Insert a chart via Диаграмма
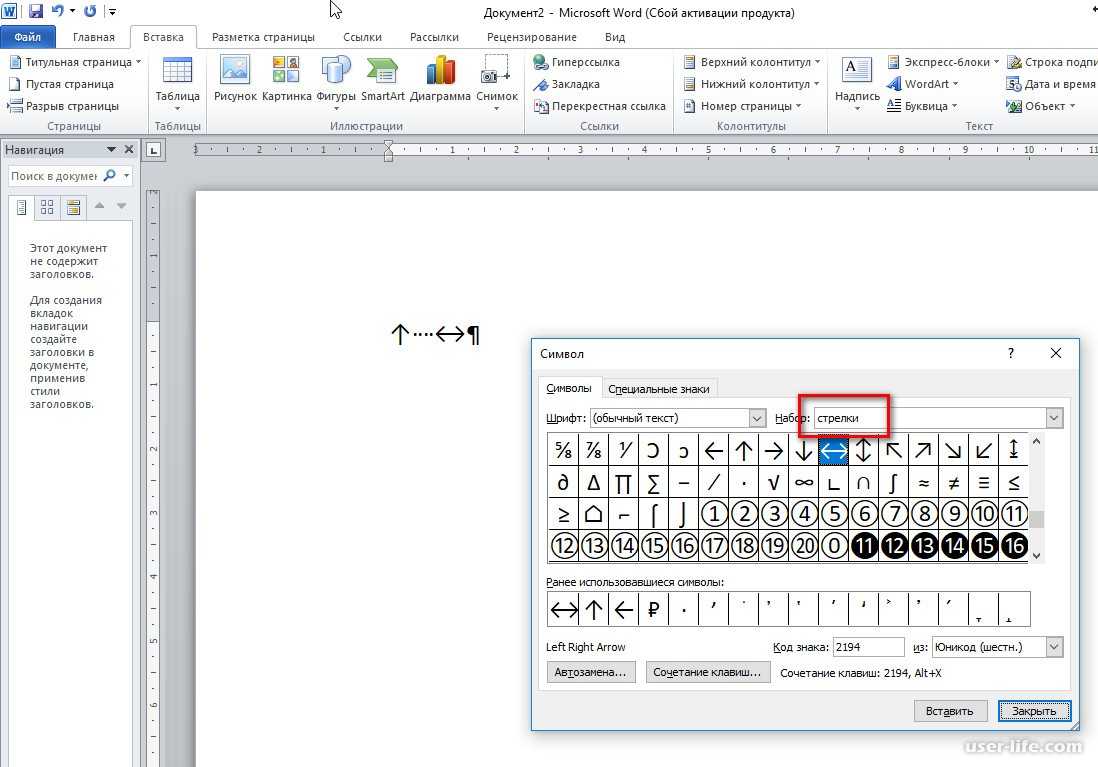The image size is (1098, 767). pyautogui.click(x=440, y=80)
